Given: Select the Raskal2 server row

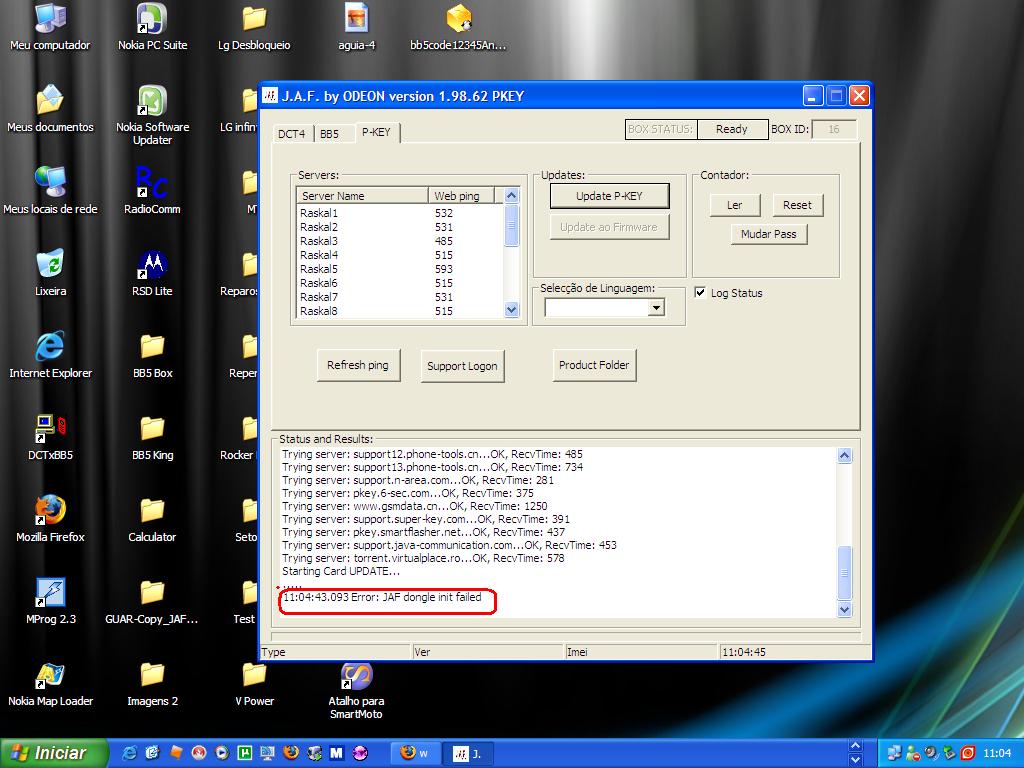Looking at the screenshot, I should click(400, 227).
